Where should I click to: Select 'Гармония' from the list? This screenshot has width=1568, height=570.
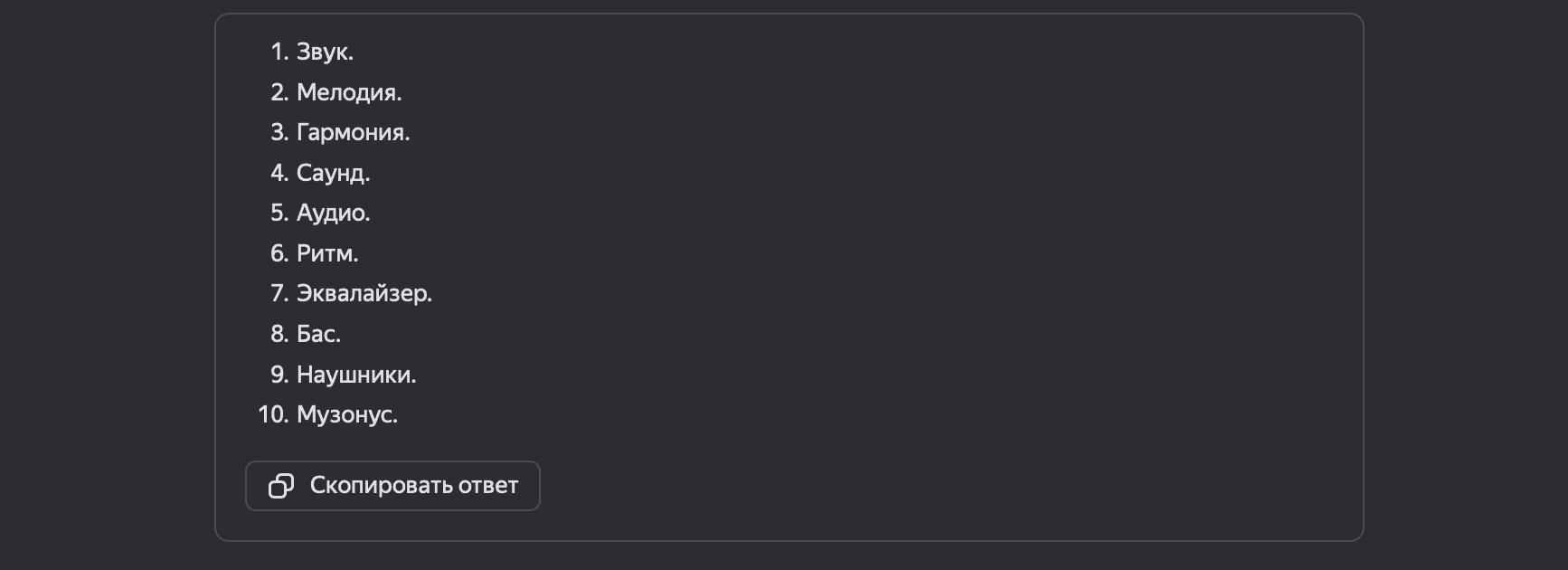tap(353, 132)
